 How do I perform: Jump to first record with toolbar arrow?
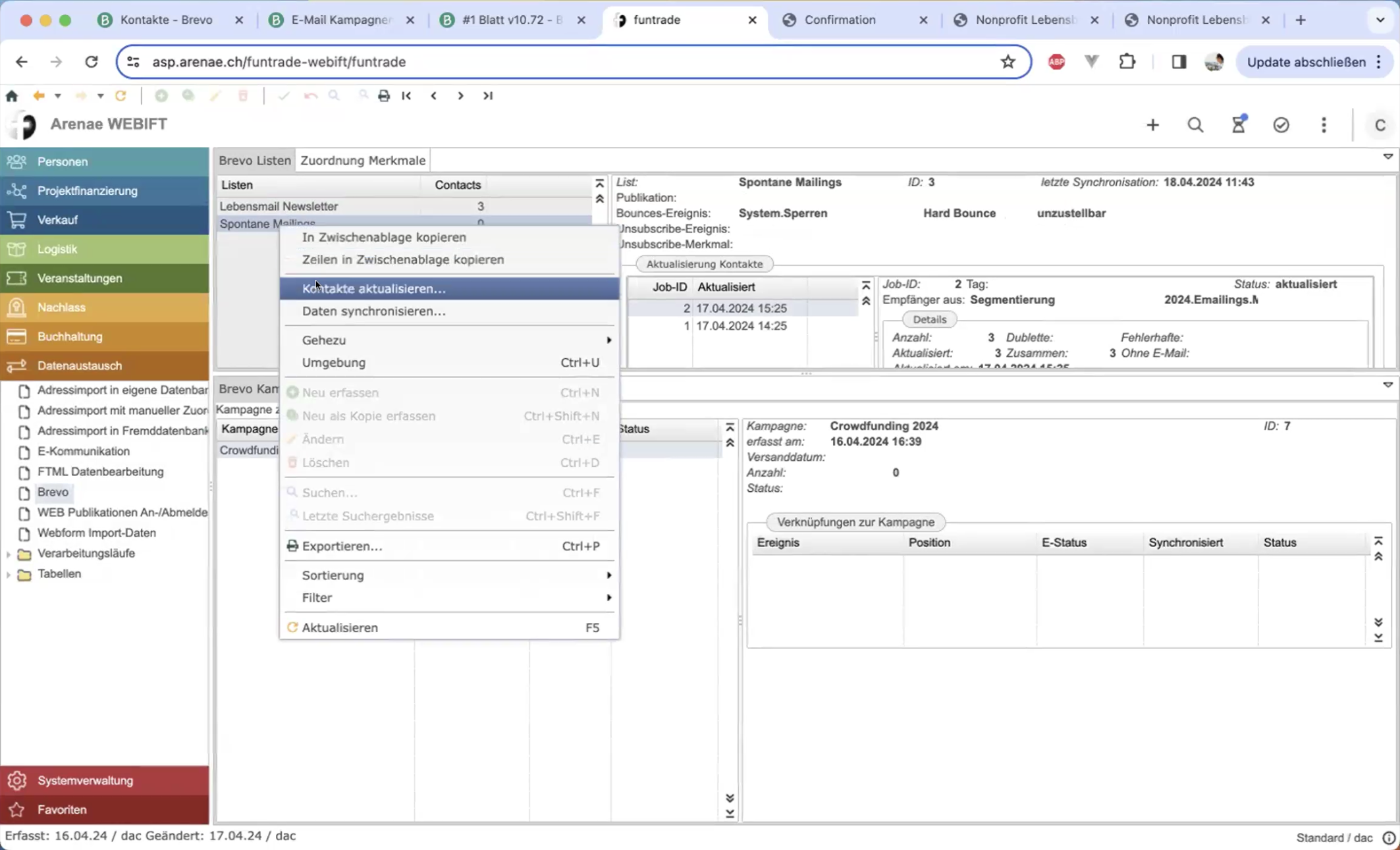point(406,96)
